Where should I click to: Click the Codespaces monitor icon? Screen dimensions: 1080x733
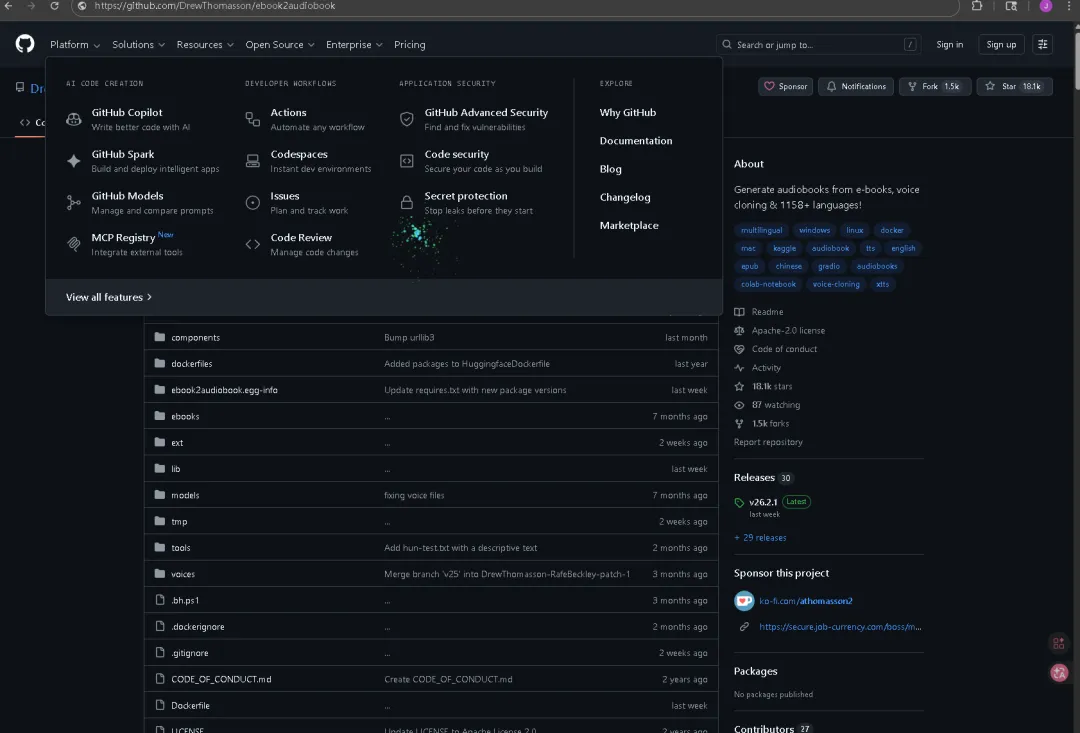(x=253, y=161)
